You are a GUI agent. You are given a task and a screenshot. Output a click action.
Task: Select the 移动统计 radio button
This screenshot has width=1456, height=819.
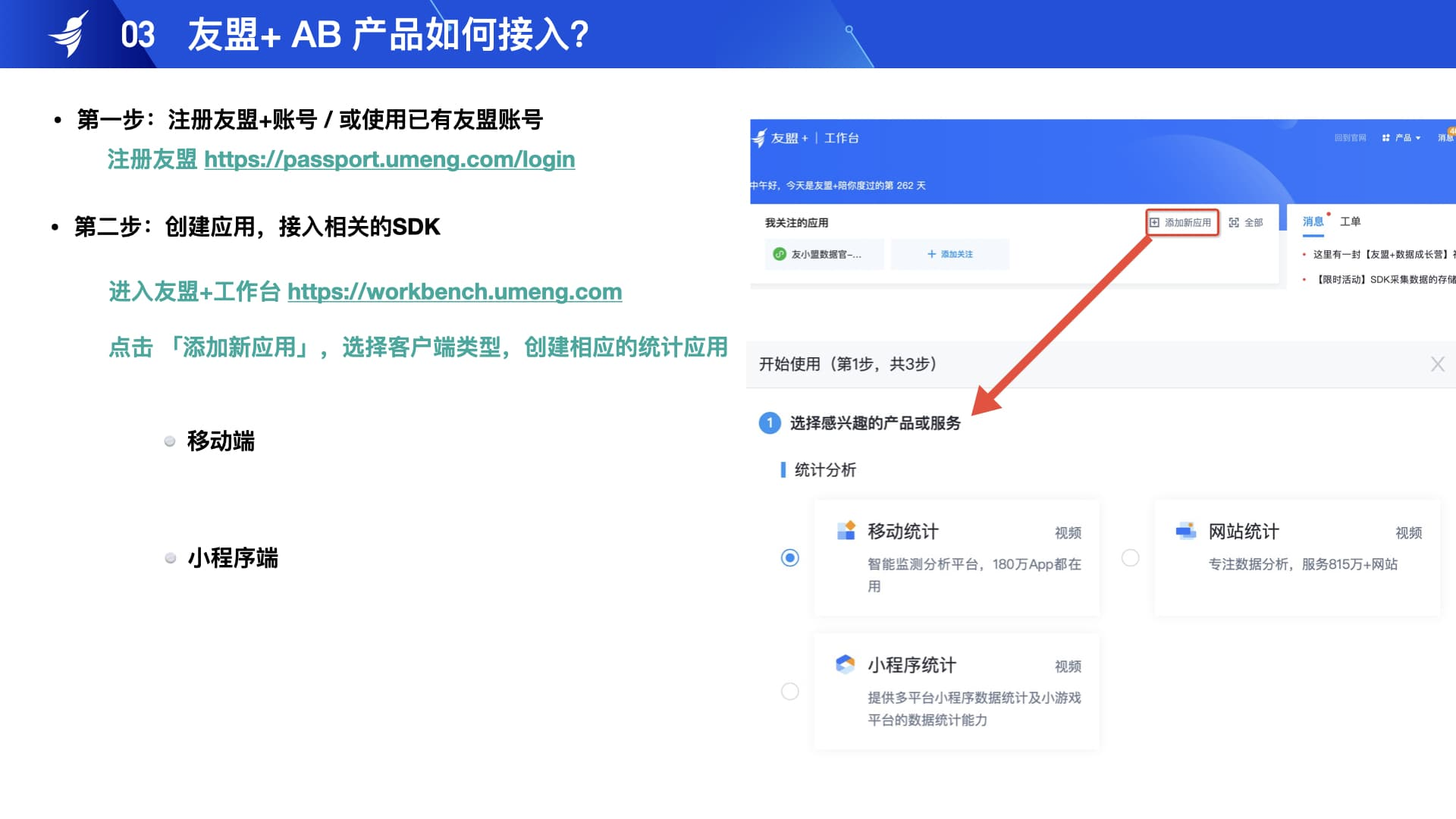pos(789,558)
